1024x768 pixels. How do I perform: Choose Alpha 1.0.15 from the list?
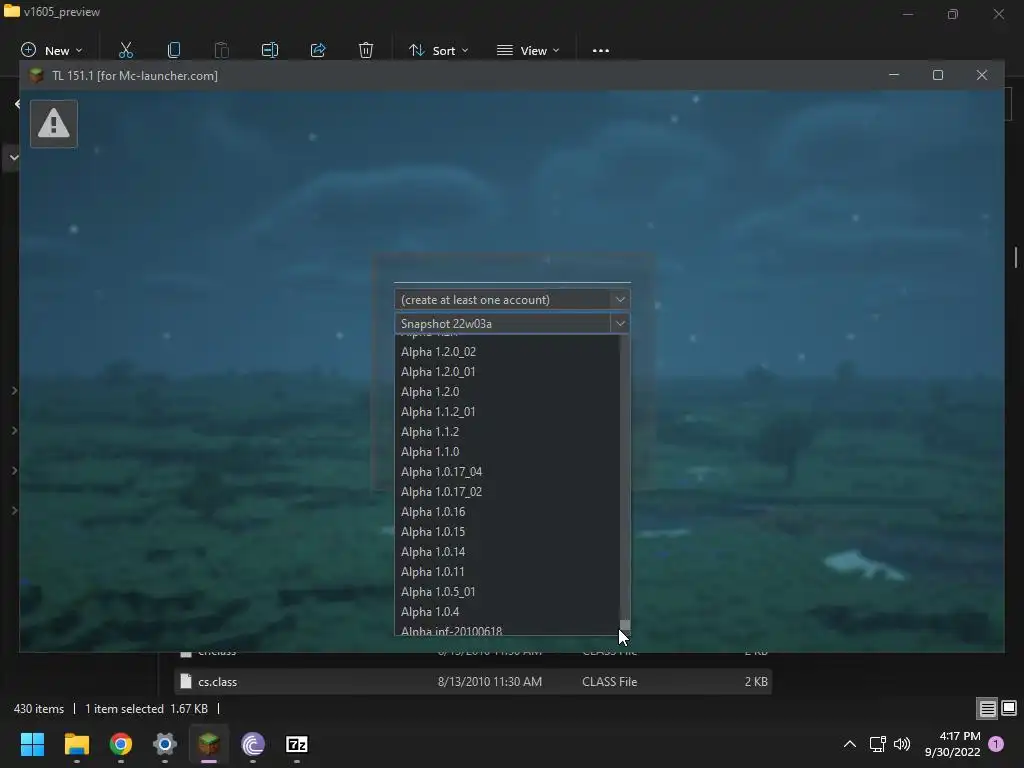507,532
